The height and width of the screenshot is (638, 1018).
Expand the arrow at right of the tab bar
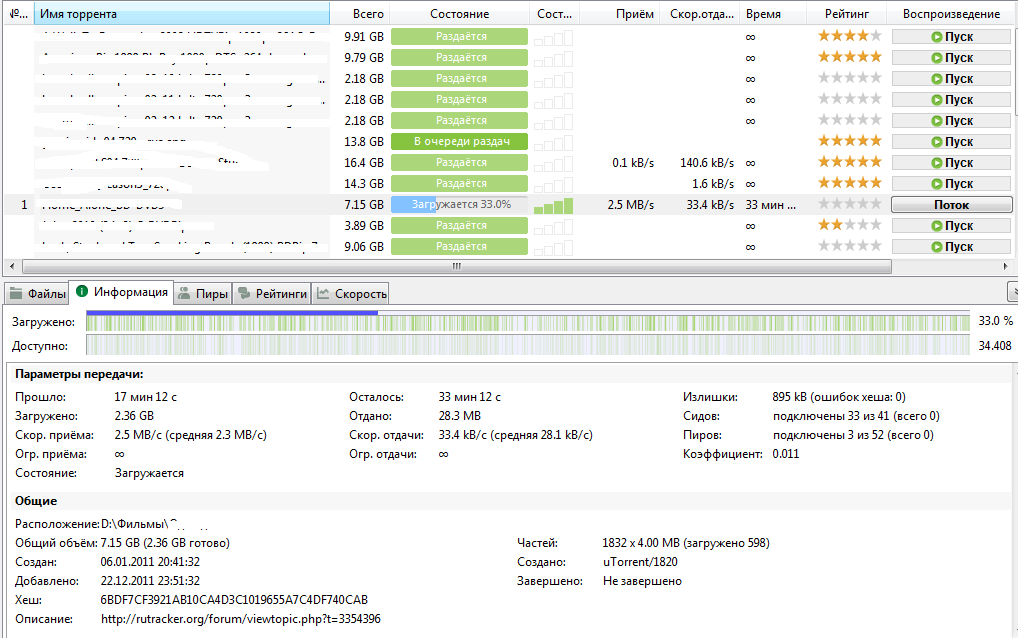pyautogui.click(x=1012, y=291)
